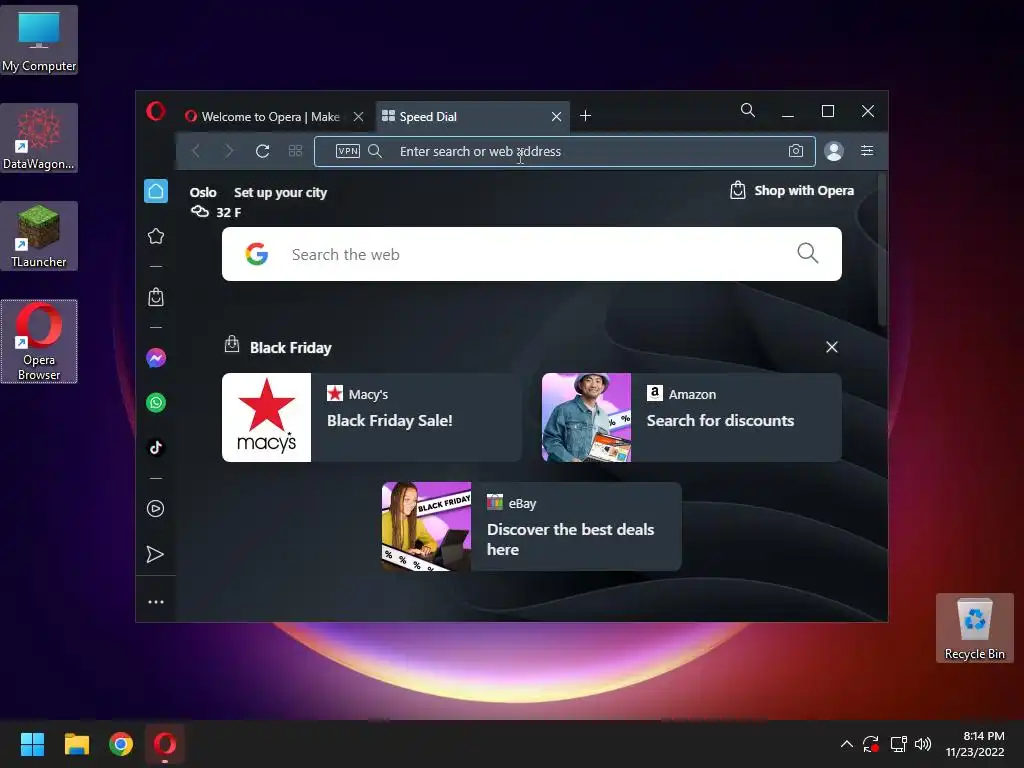1024x768 pixels.
Task: Launch Chrome from the taskbar
Action: coord(121,744)
